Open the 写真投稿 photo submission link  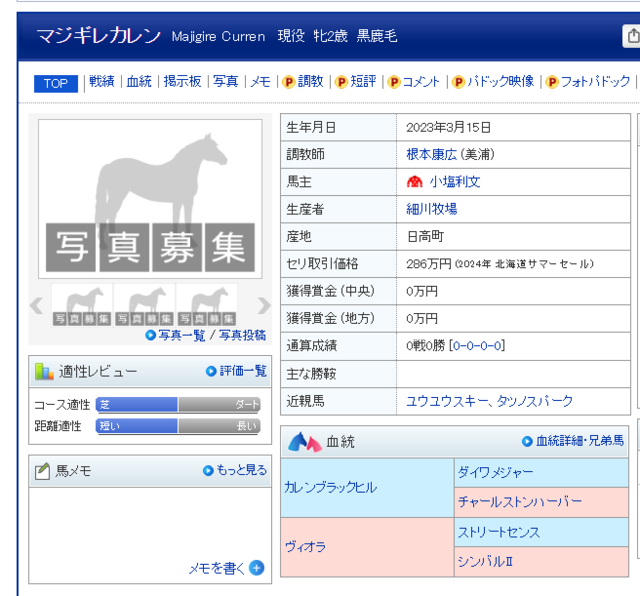click(242, 335)
